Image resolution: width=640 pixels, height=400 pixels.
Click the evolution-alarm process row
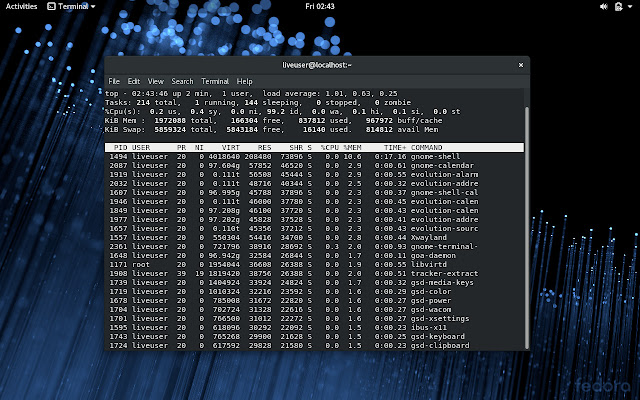coord(314,174)
